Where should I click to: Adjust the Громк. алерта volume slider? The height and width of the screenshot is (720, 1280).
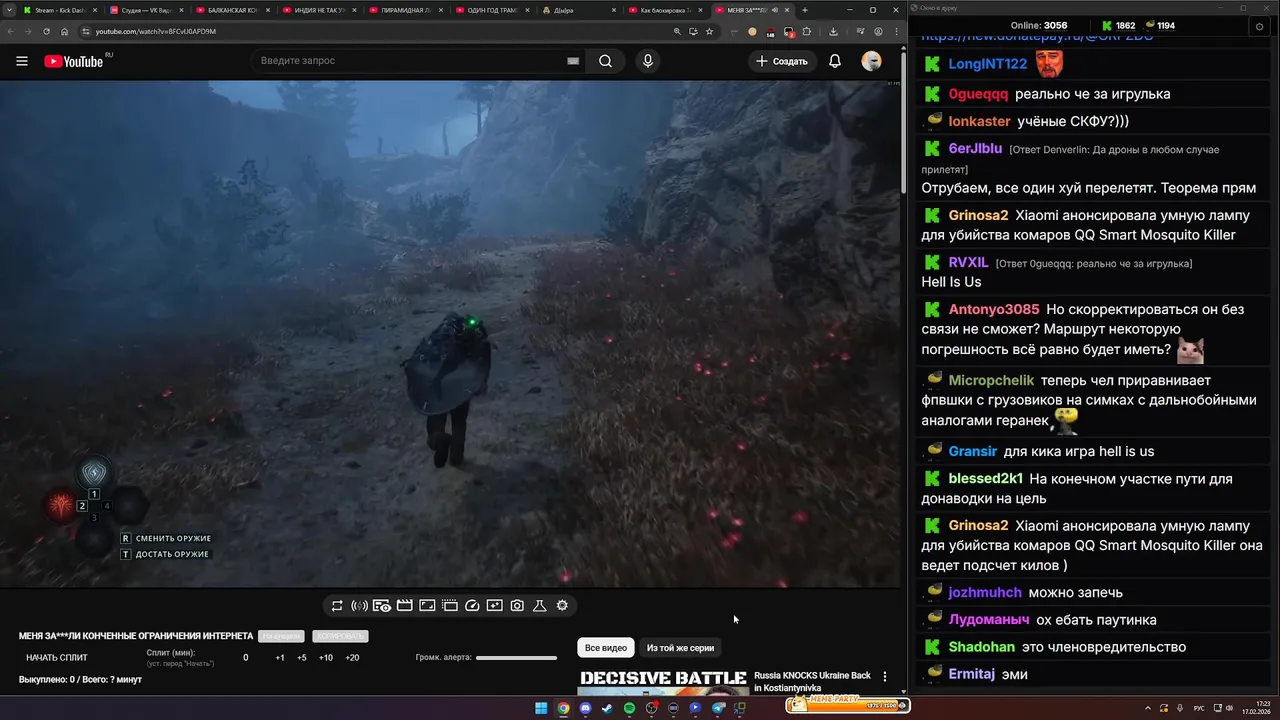click(x=516, y=658)
